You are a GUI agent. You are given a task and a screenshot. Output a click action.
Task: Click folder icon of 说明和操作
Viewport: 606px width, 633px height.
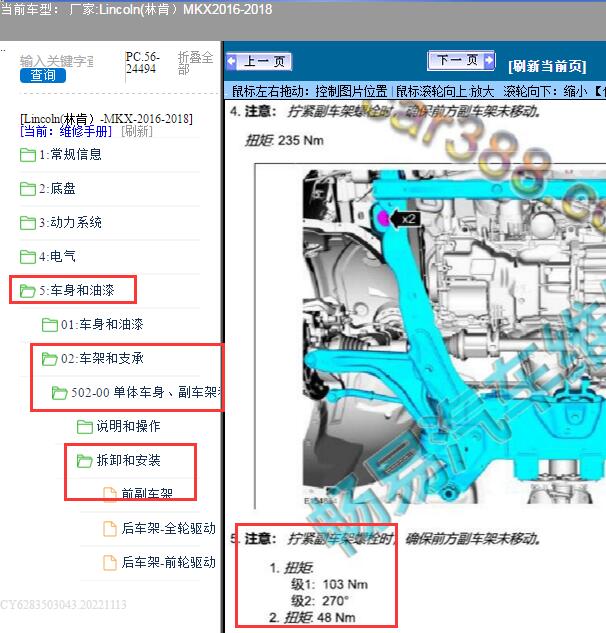[x=85, y=427]
